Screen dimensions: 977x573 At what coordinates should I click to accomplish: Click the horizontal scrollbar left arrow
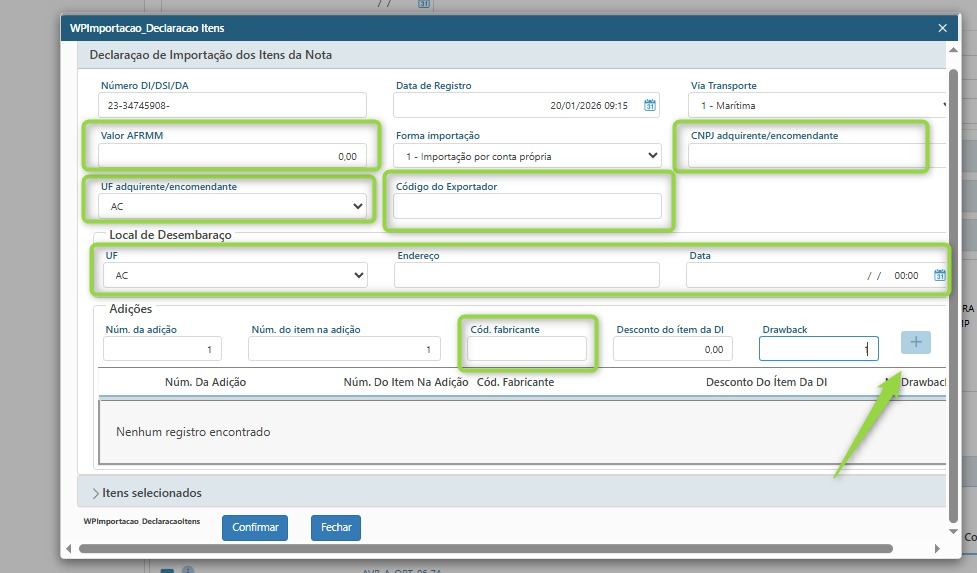pyautogui.click(x=69, y=548)
